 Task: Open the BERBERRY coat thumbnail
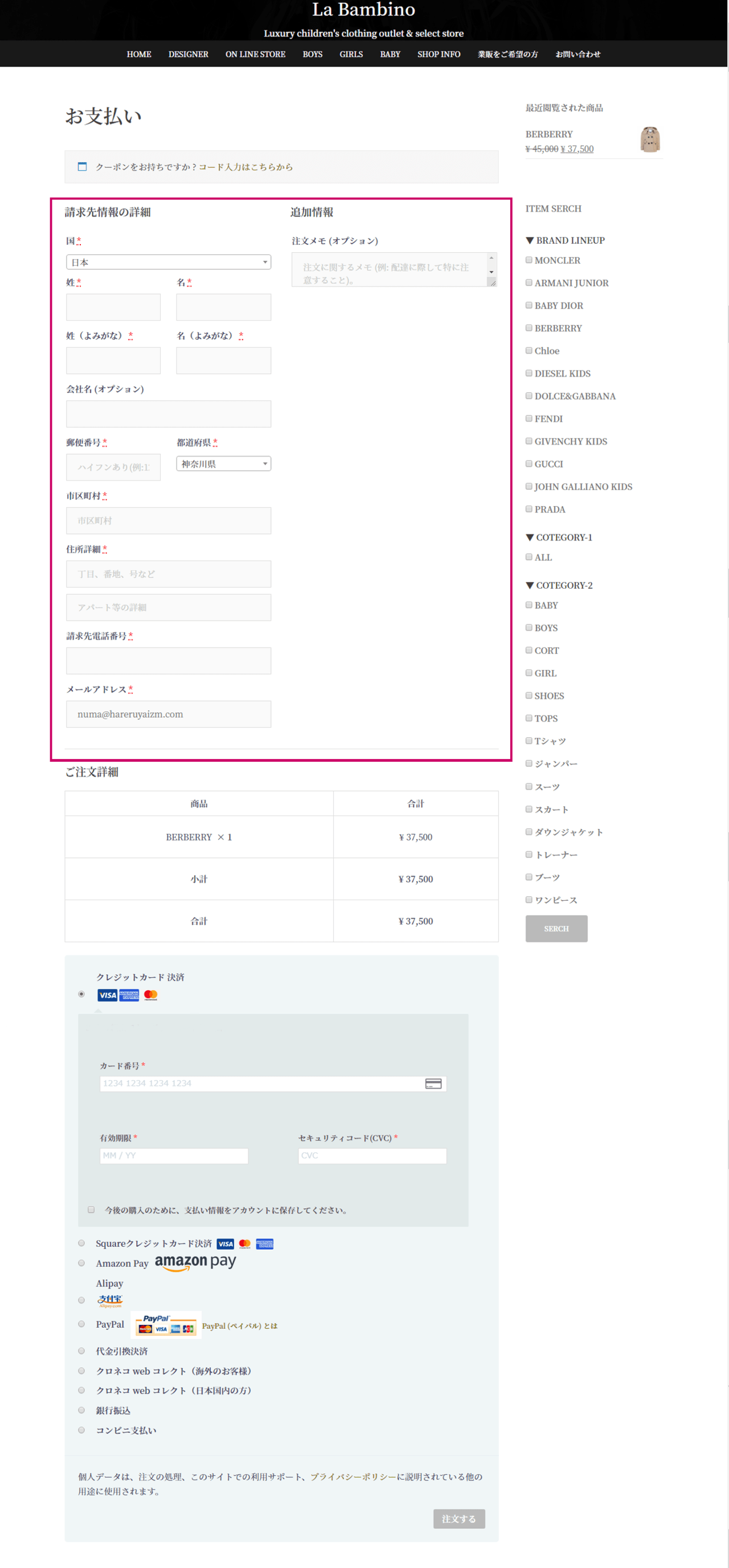650,139
